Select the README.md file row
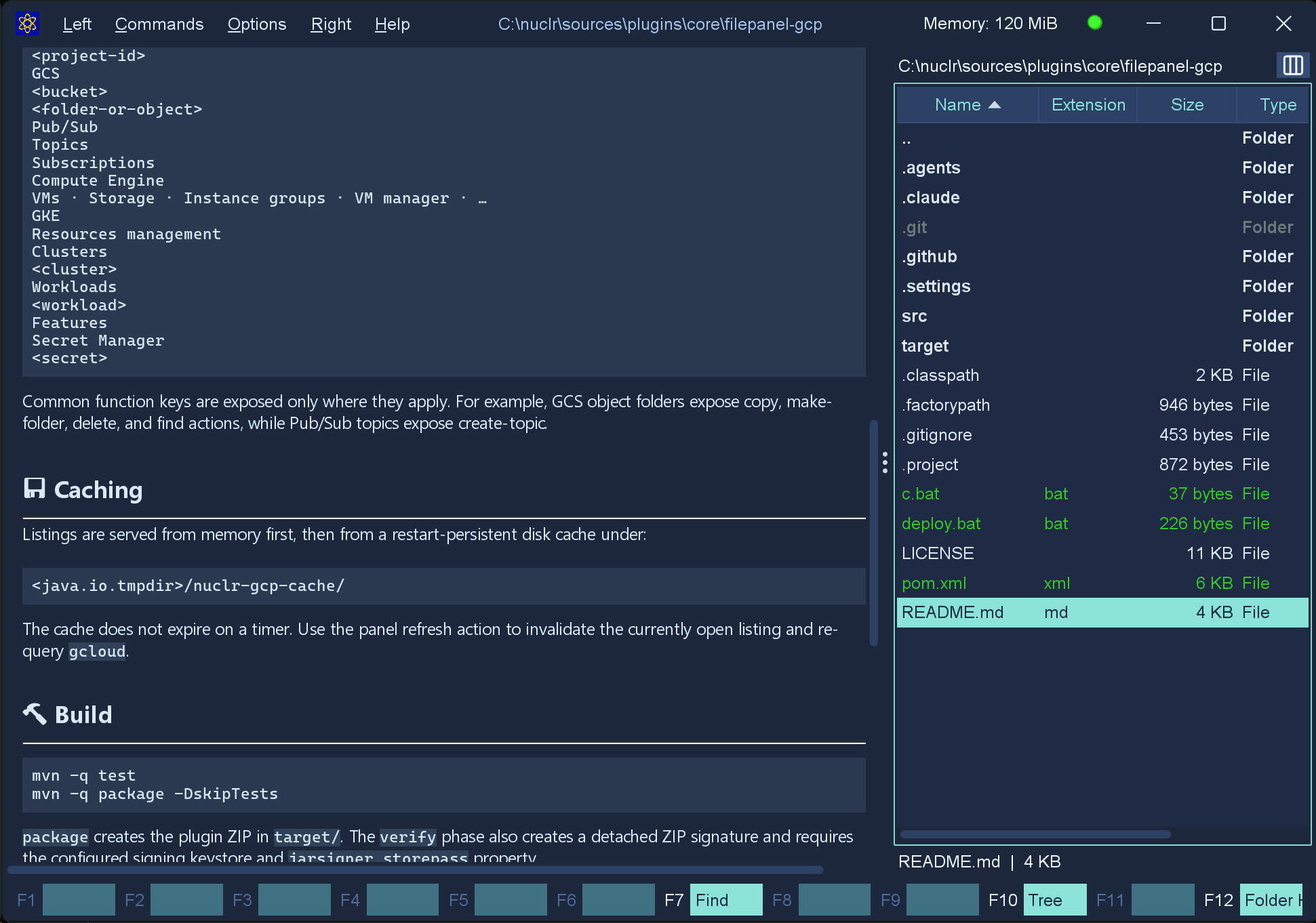This screenshot has width=1316, height=923. tap(1102, 613)
